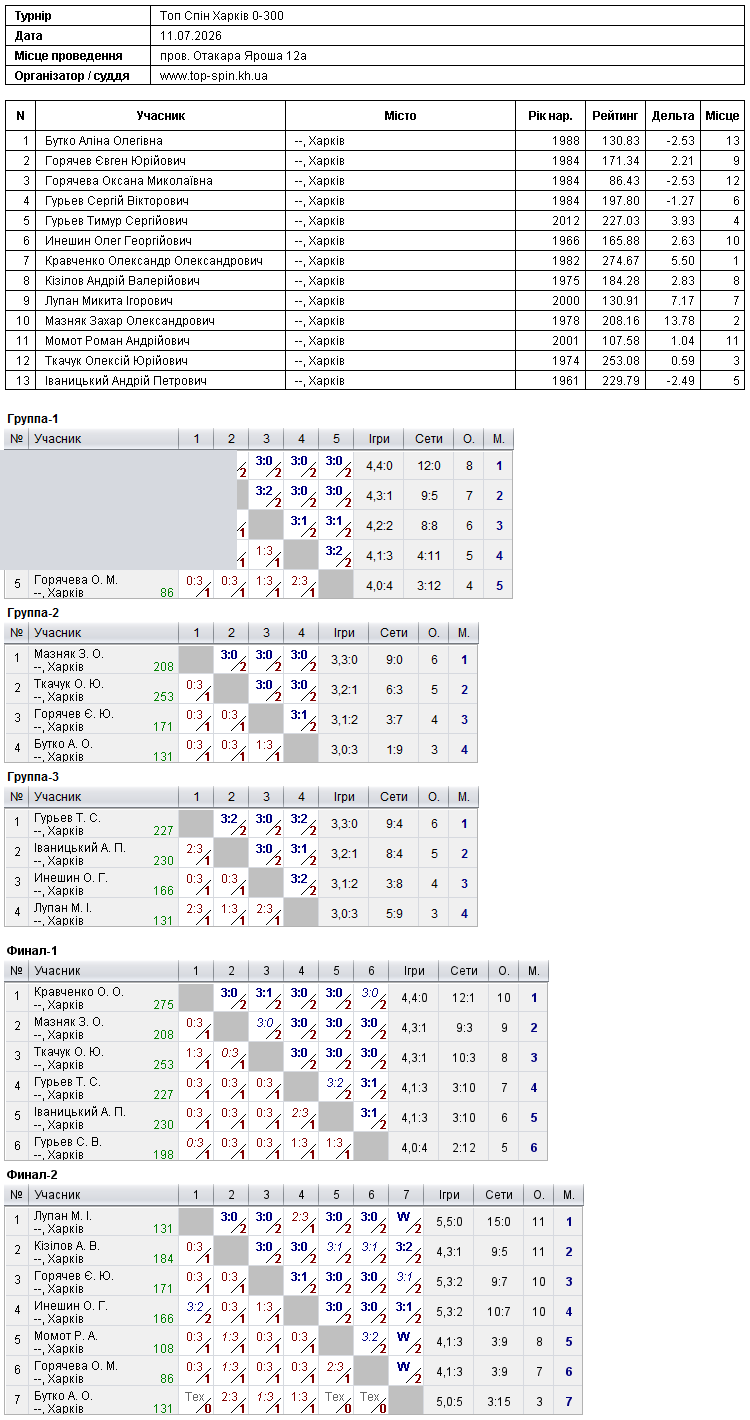Select the Группа-2 heading
Image resolution: width=750 pixels, height=1420 pixels.
click(x=33, y=612)
